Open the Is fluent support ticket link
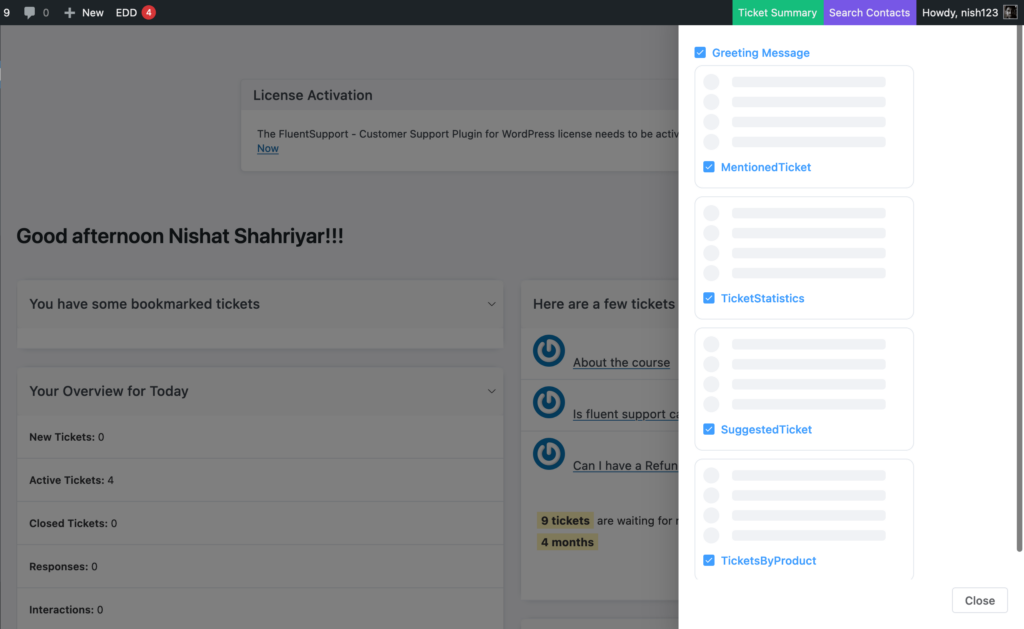 (626, 414)
